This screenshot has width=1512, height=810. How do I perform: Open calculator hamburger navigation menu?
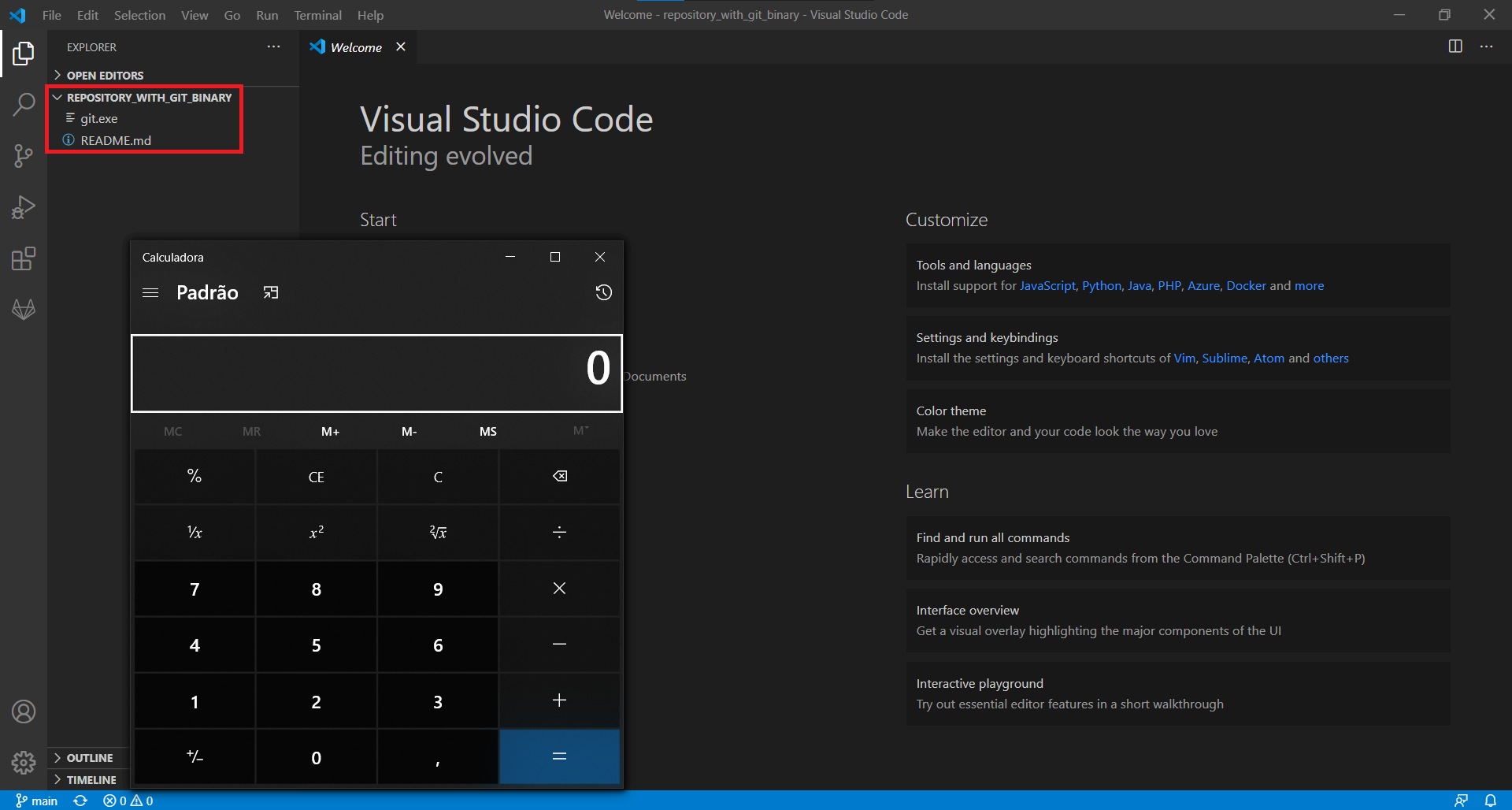150,292
